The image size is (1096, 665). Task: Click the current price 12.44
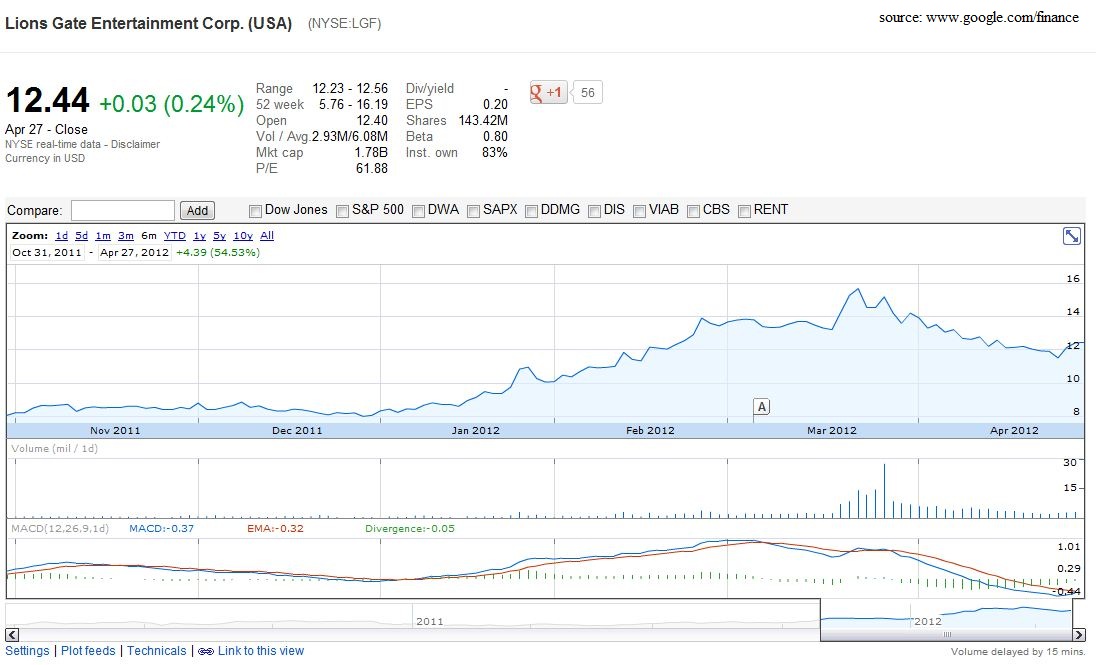[x=48, y=100]
